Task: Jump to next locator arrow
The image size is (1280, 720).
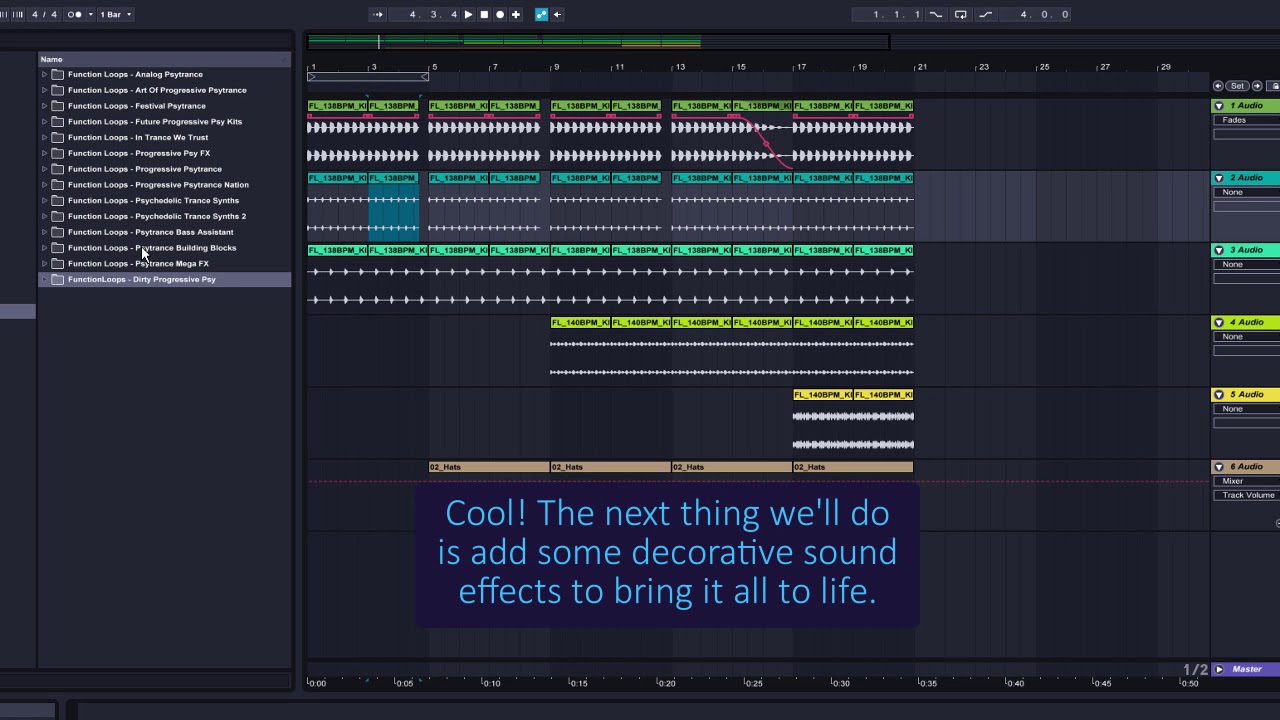Action: pos(1258,86)
